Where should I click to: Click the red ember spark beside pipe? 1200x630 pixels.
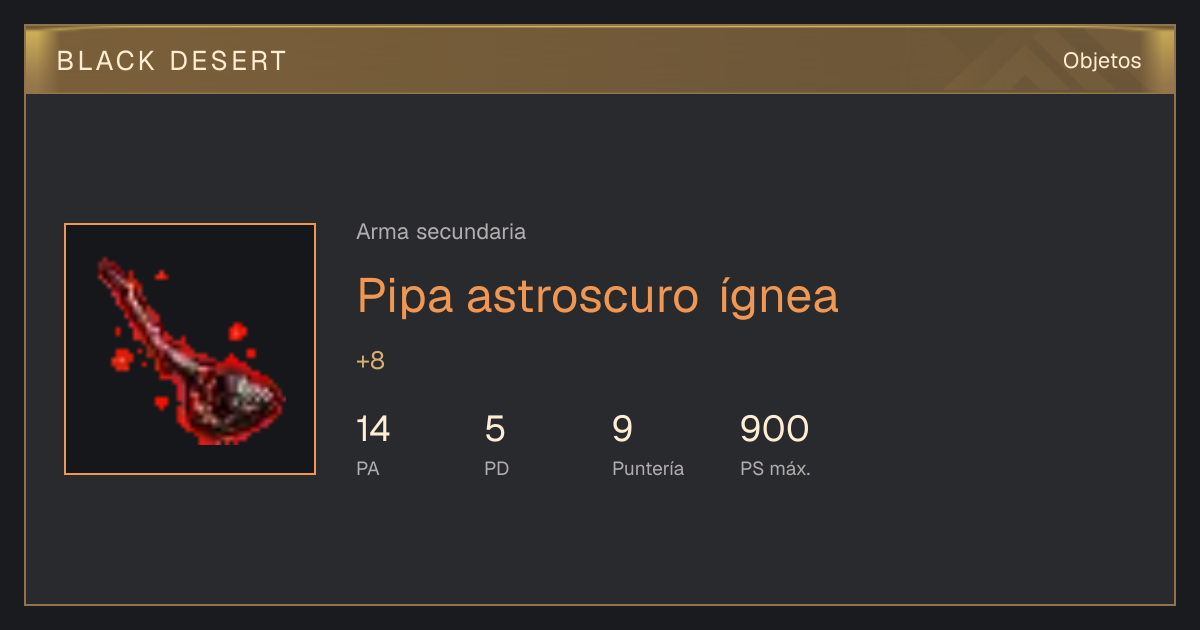[237, 331]
